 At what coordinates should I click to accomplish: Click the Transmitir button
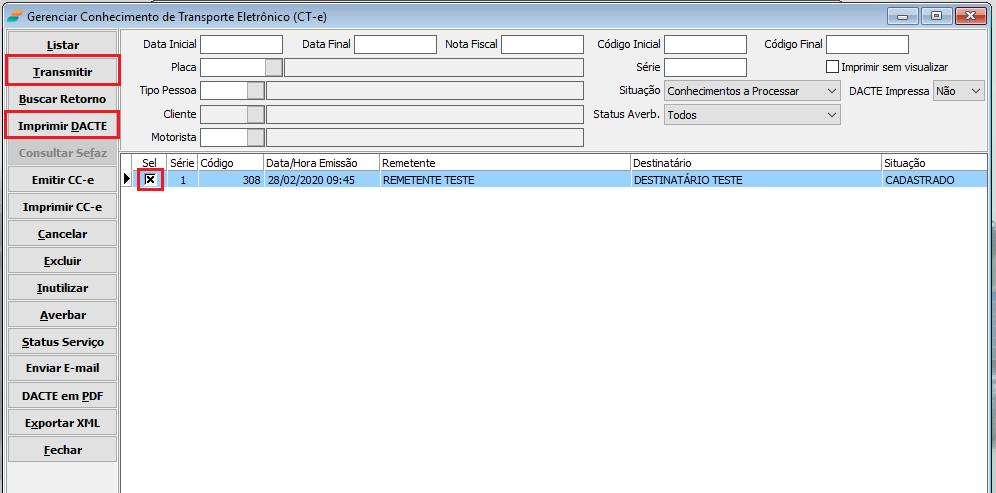pos(62,72)
